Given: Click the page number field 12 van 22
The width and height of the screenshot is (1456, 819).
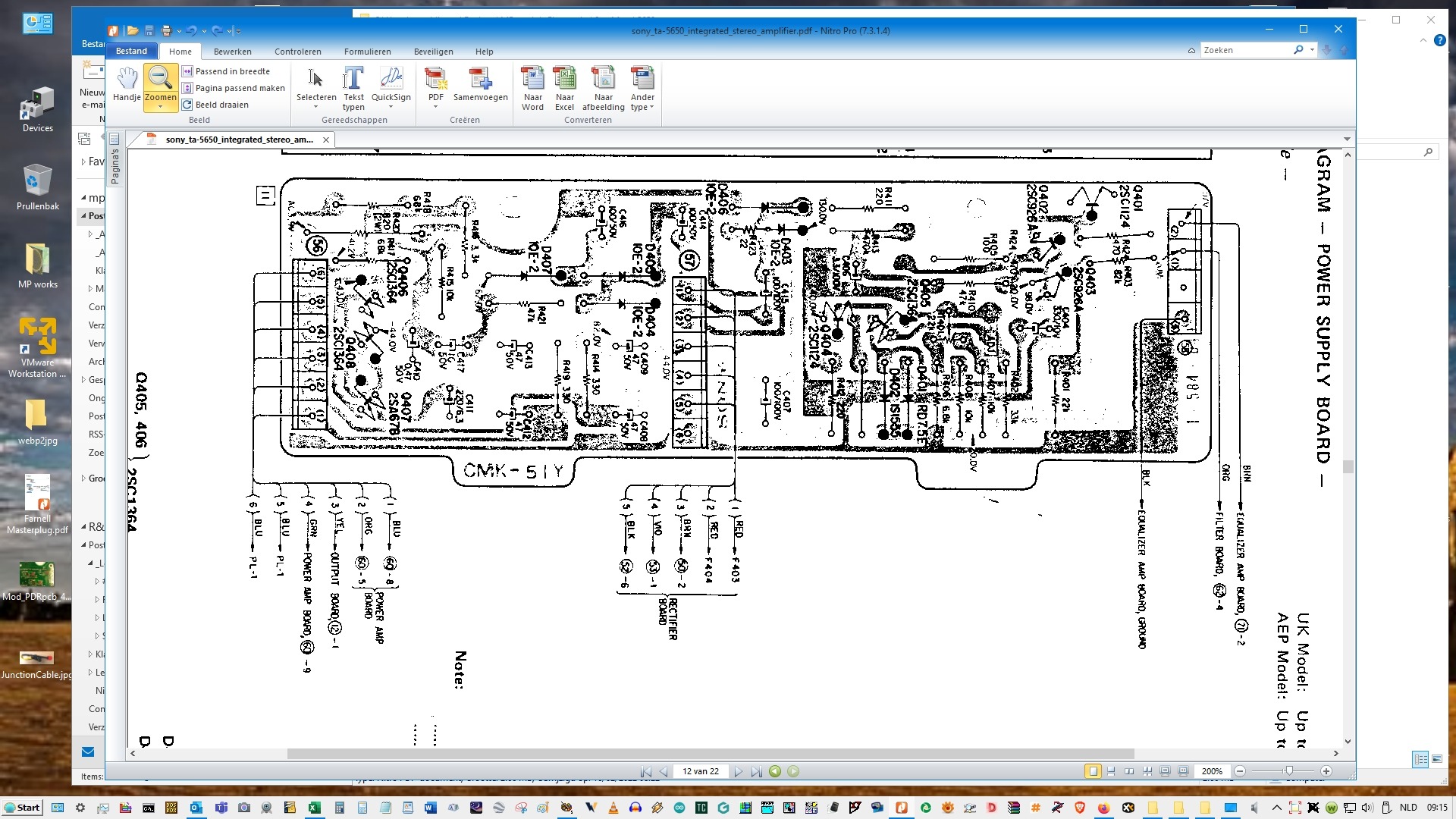Looking at the screenshot, I should click(700, 771).
